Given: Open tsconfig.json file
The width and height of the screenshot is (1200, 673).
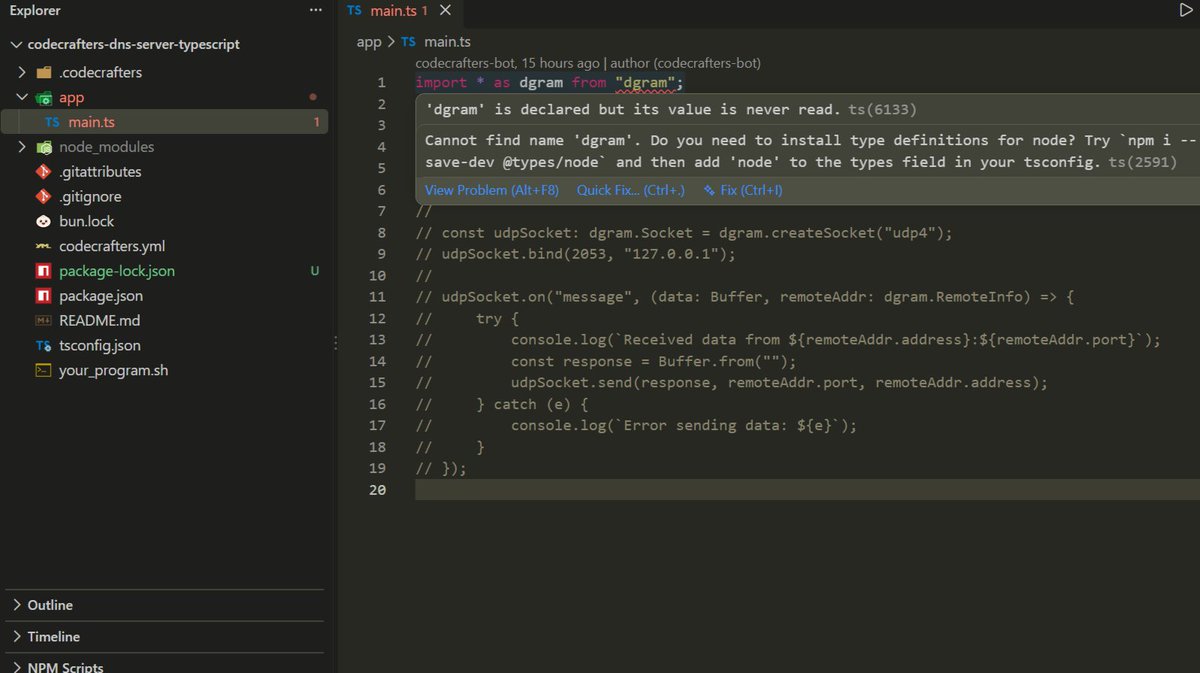Looking at the screenshot, I should click(x=100, y=346).
